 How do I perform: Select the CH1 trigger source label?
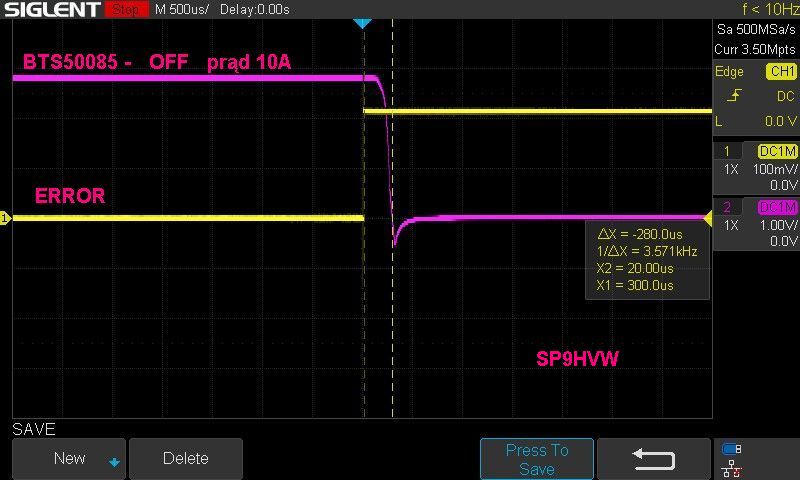click(x=782, y=71)
